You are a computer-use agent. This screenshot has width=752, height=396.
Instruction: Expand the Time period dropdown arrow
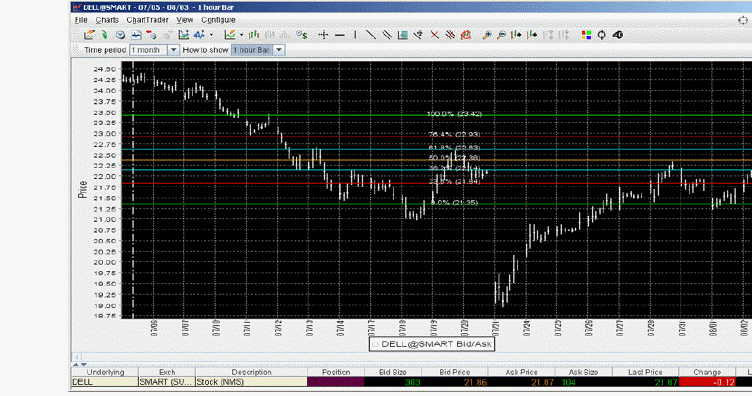[173, 50]
